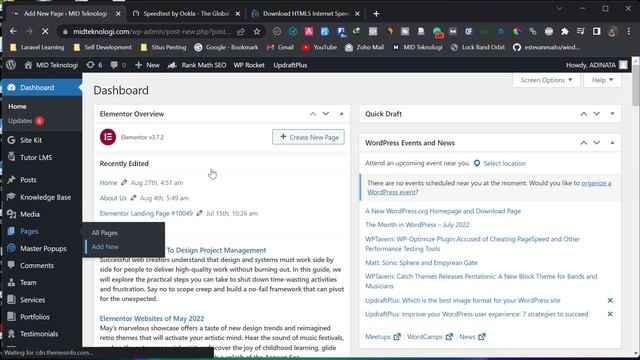Open the Rank Math SEO admin bar menu
Image resolution: width=640 pixels, height=360 pixels.
197,65
